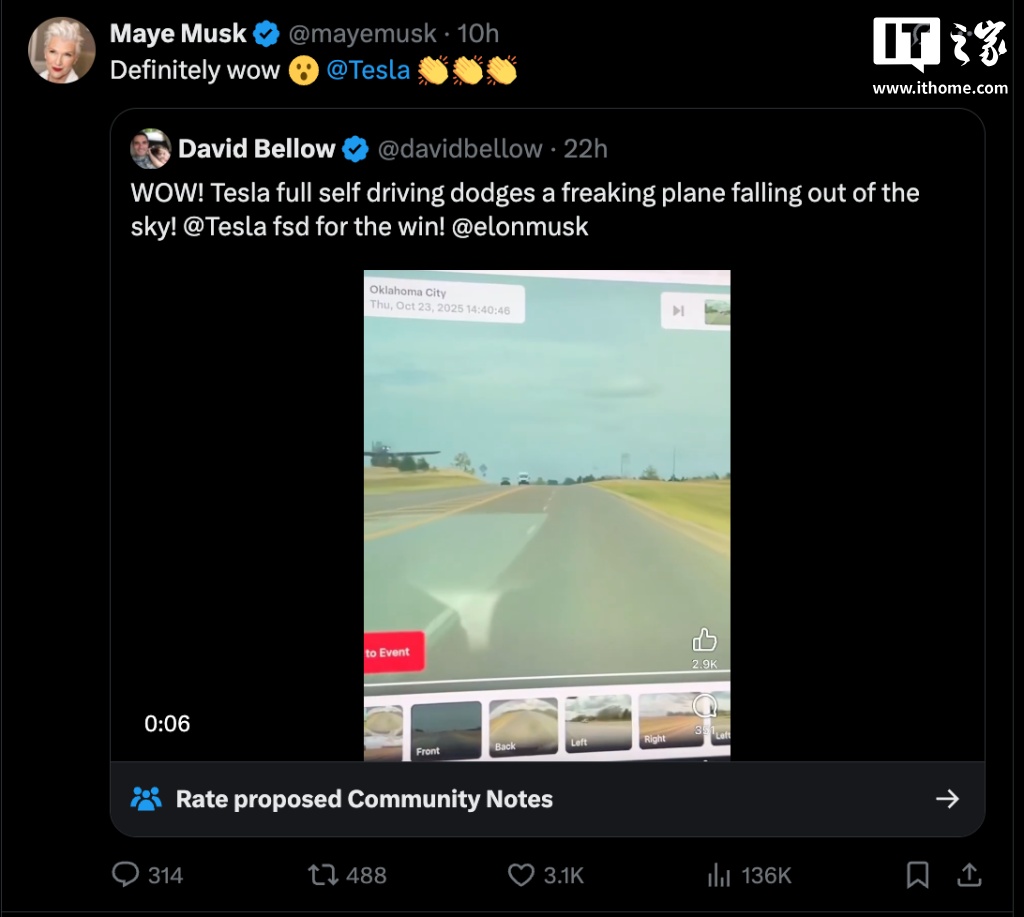Click David Bellow's verified checkmark
Viewport: 1024px width, 917px height.
point(355,150)
